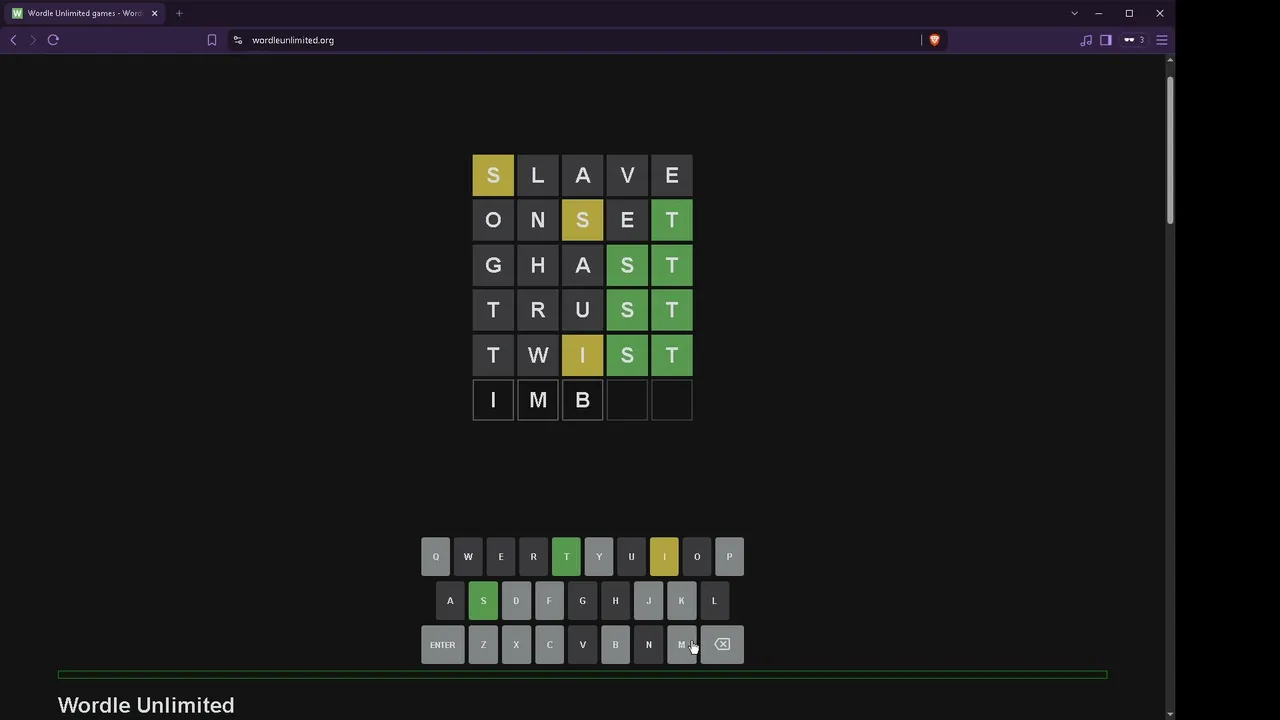Click the yellow S tile in SLAVE row
This screenshot has width=1280, height=720.
[493, 176]
